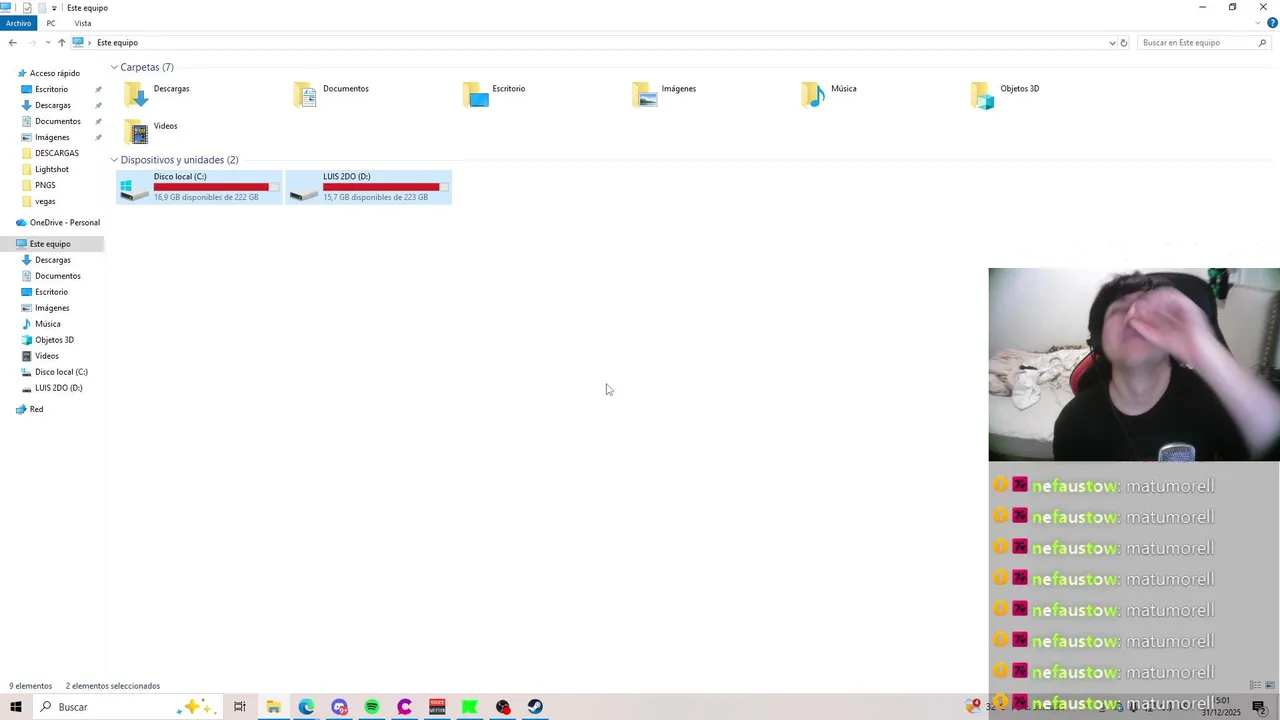The width and height of the screenshot is (1280, 720).
Task: Open the Imágenes folder in Carpetas
Action: (664, 94)
